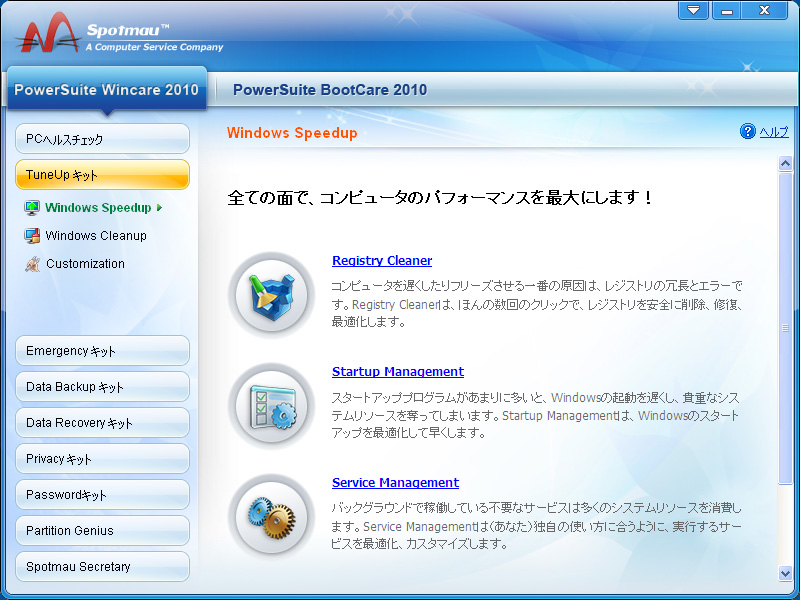800x600 pixels.
Task: Open Partition Genius
Action: pos(103,531)
